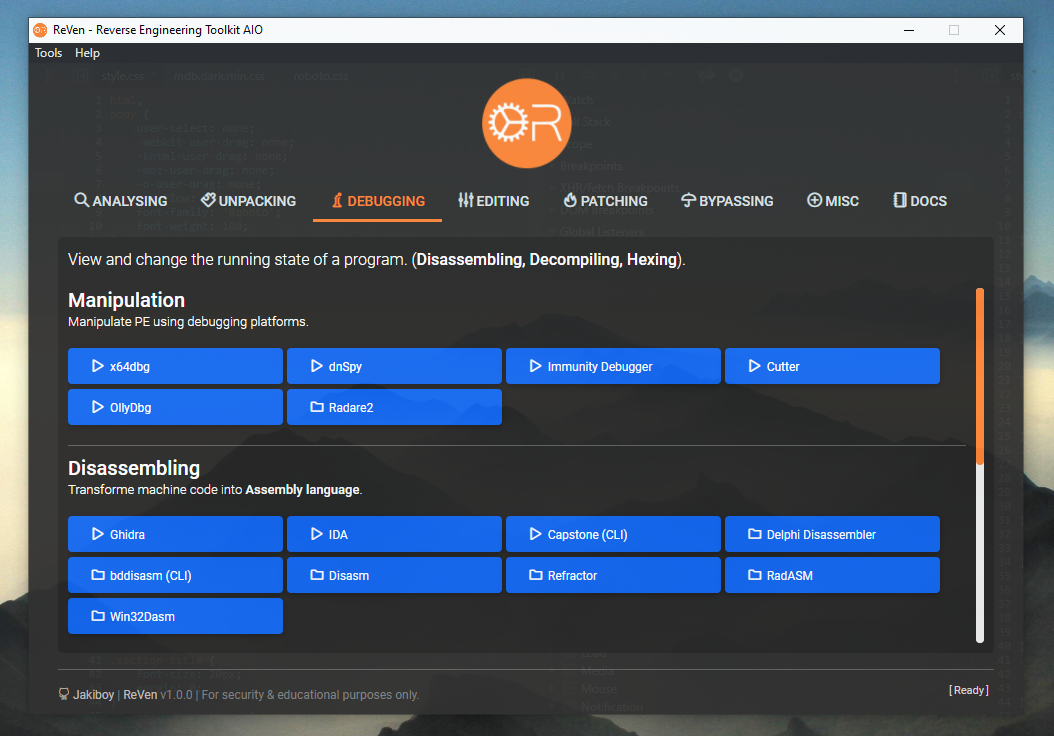Viewport: 1054px width, 736px height.
Task: Click the folder icon on Radare2 button
Action: 317,407
